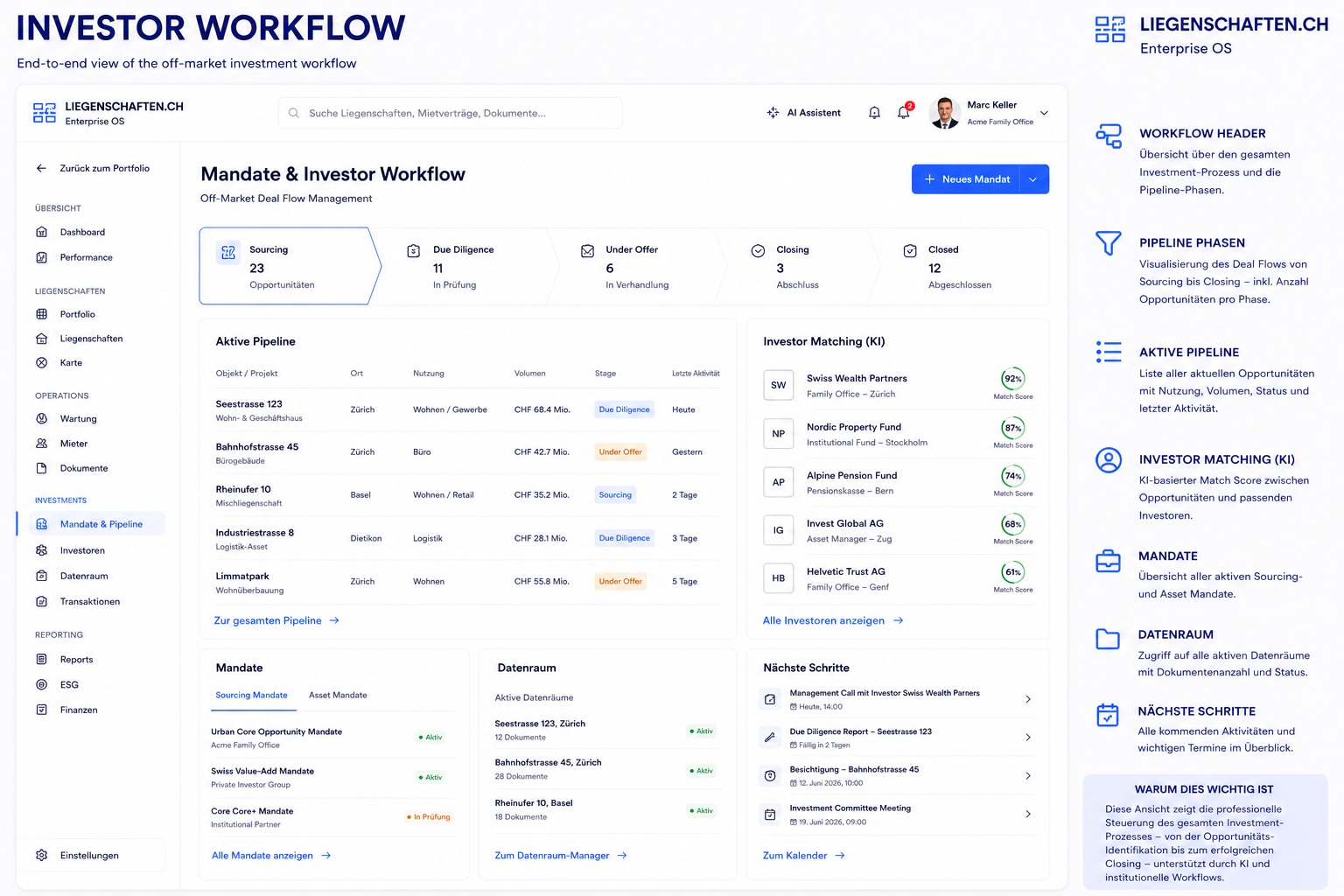Open Dokumente in the sidebar
Image resolution: width=1344 pixels, height=896 pixels.
[84, 468]
